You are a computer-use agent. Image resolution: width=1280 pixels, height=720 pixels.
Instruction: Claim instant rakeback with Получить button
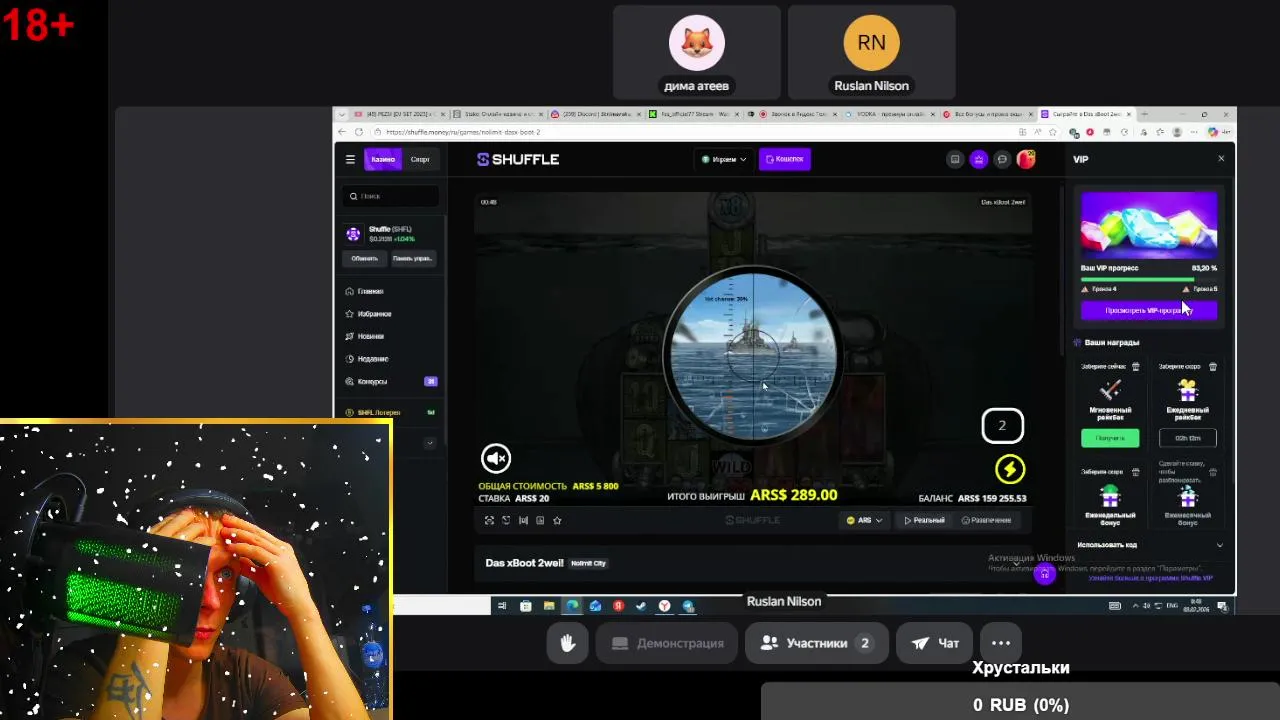(x=1110, y=438)
